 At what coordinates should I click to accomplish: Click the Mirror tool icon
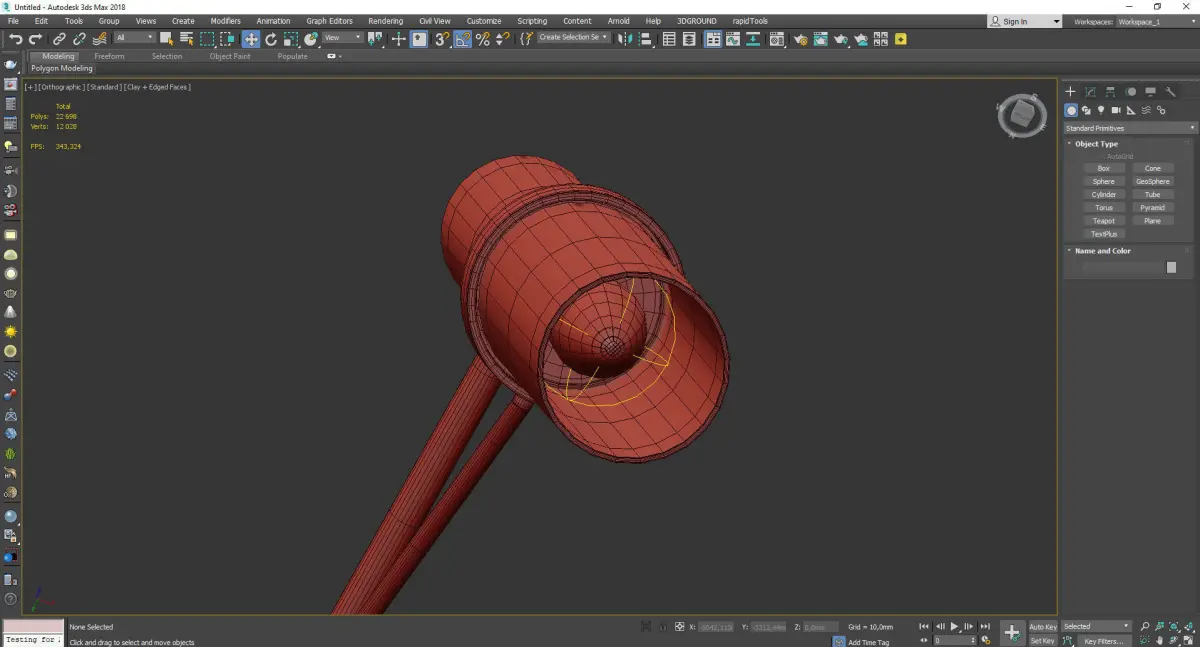point(624,39)
